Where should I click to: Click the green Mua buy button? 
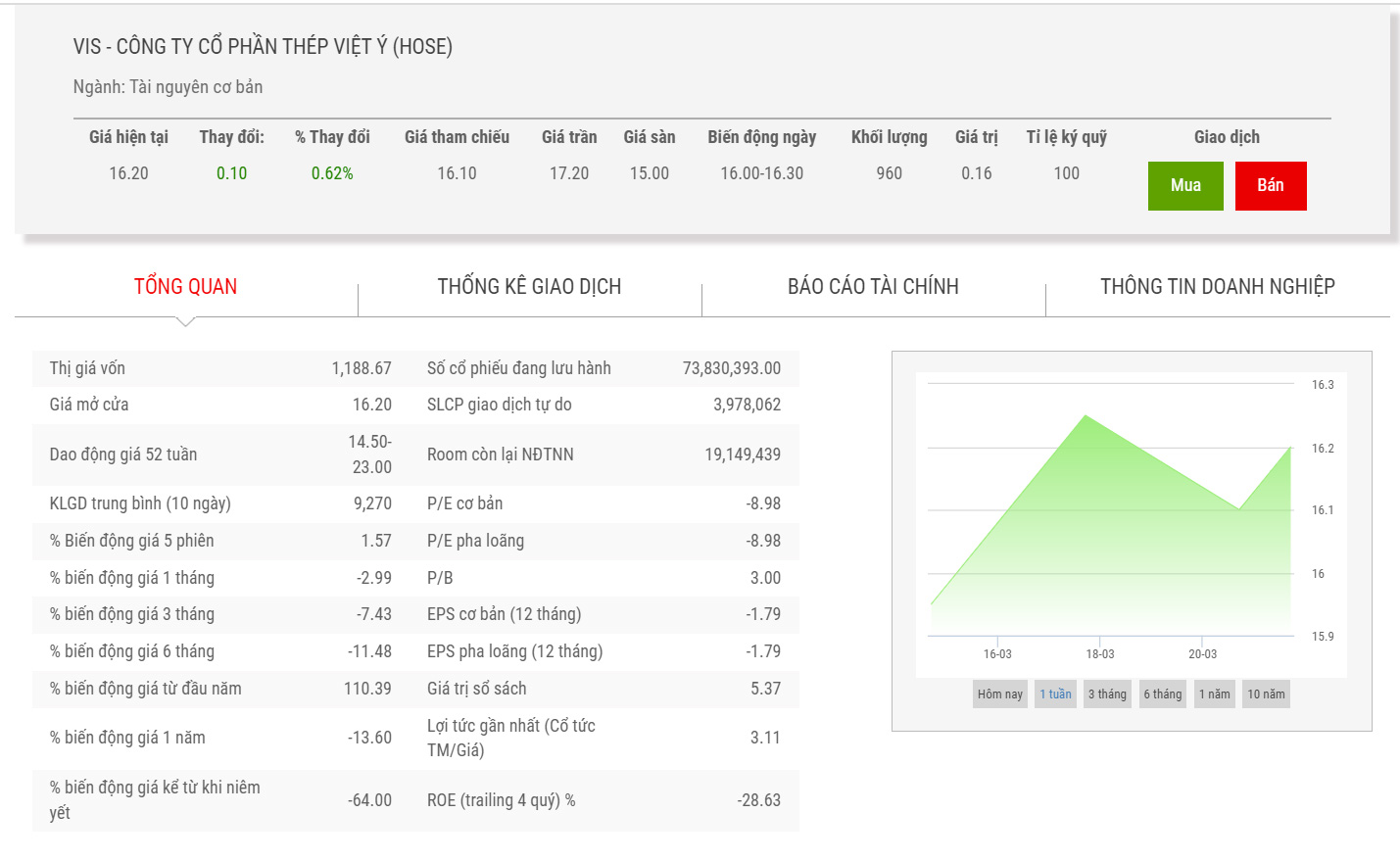(x=1185, y=186)
